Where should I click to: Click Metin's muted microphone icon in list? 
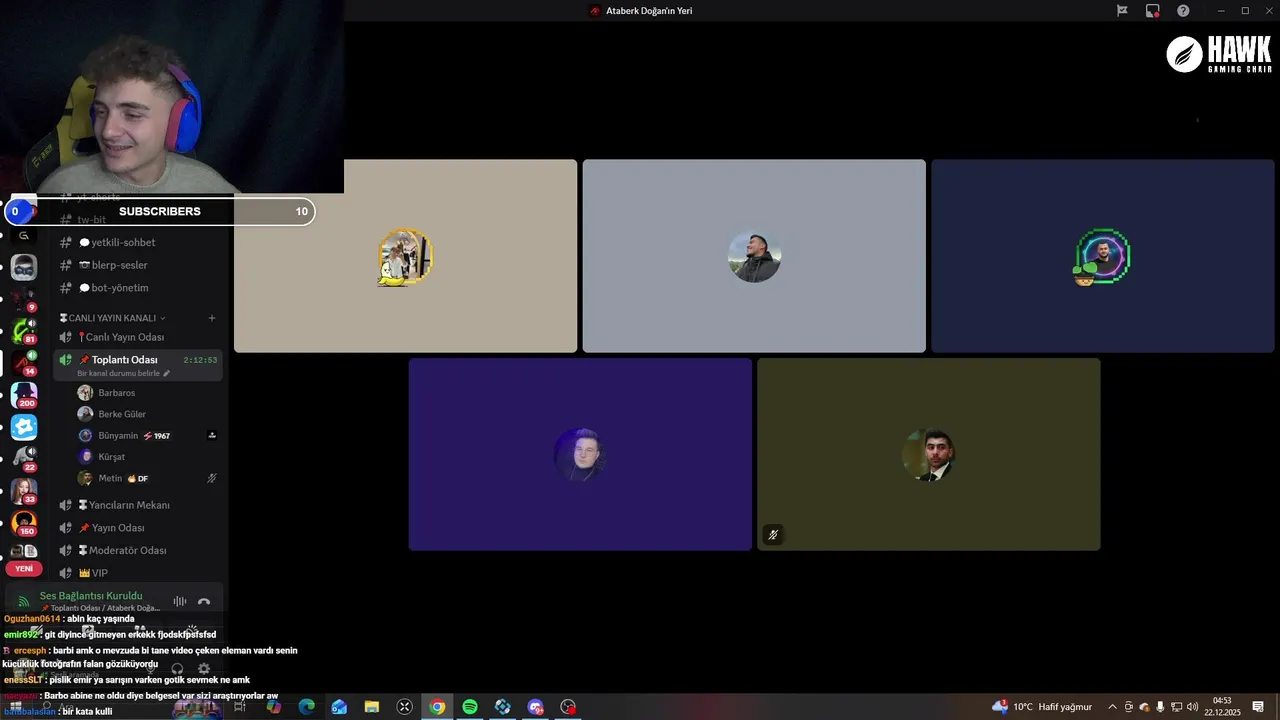212,478
